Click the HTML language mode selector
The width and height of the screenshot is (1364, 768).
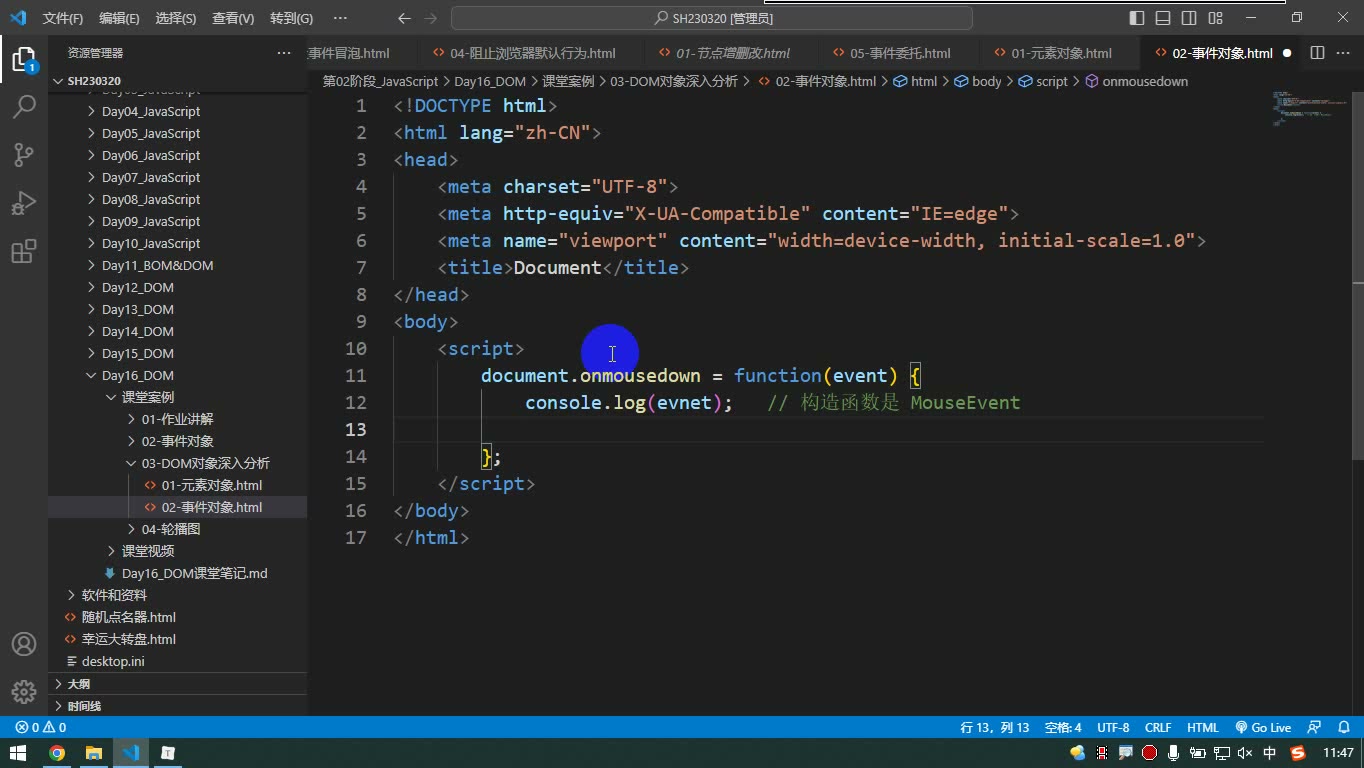(x=1202, y=728)
